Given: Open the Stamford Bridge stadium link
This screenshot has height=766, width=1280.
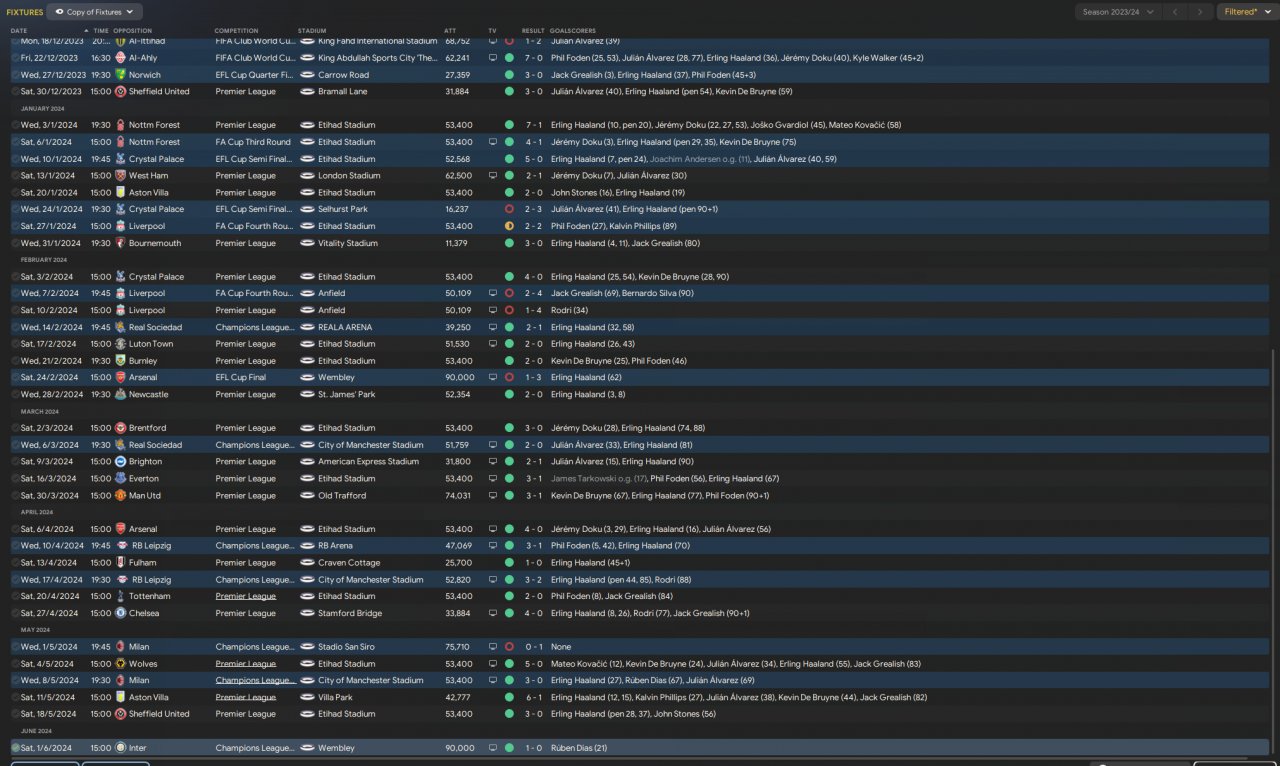Looking at the screenshot, I should [x=350, y=614].
